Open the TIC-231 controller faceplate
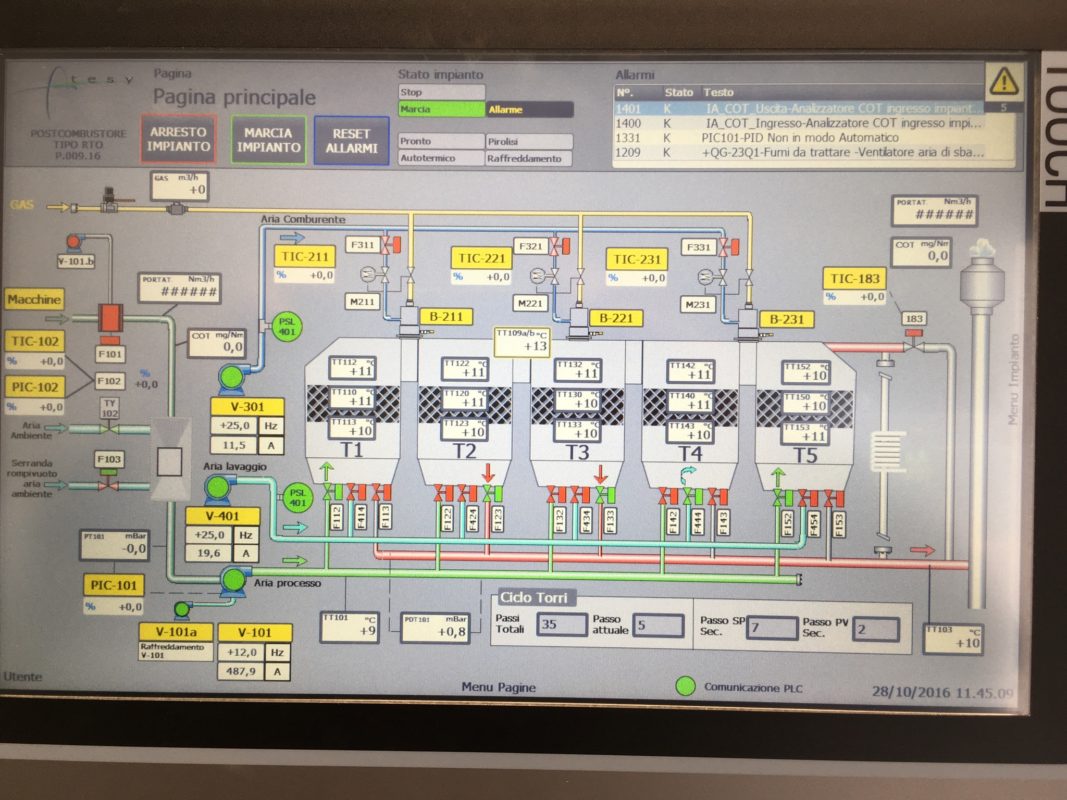Screen dimensions: 1067x800 point(637,259)
